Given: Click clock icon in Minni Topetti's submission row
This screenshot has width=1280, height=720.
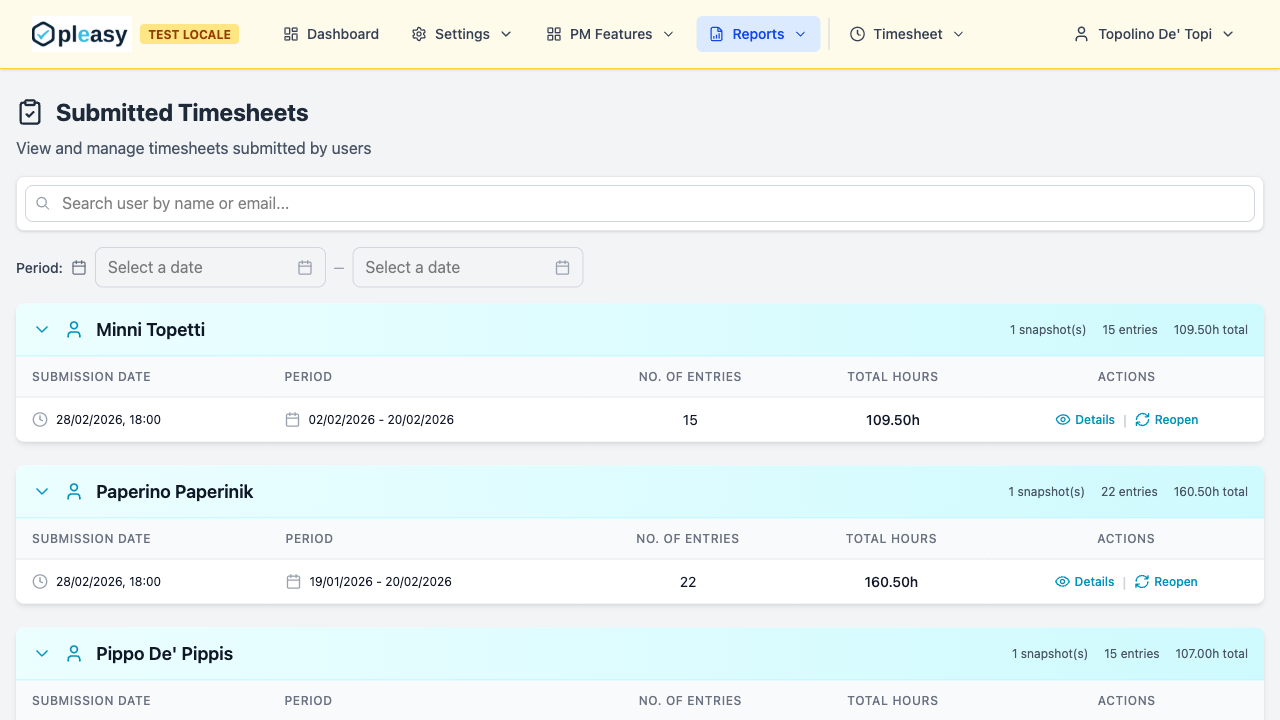Looking at the screenshot, I should [40, 420].
